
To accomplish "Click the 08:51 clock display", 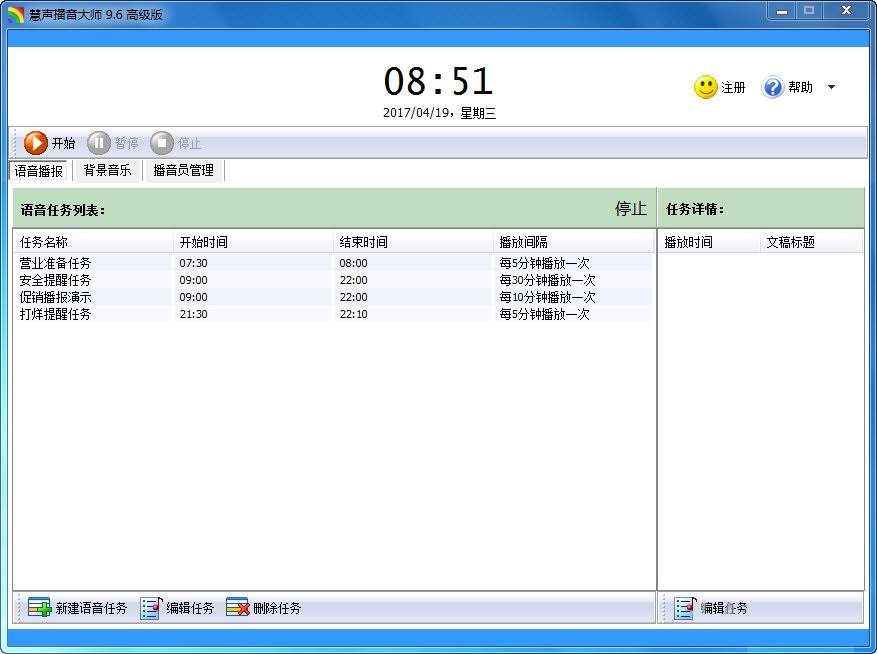I will [438, 81].
